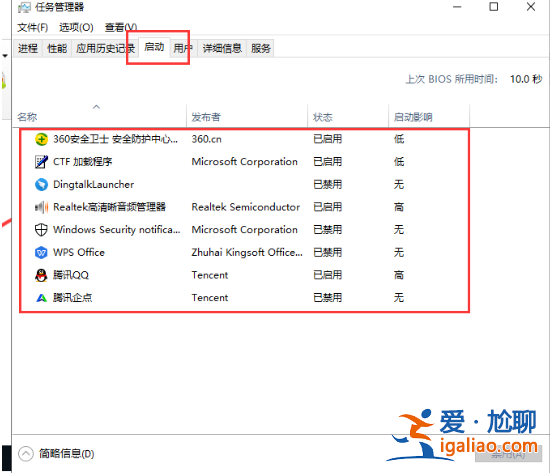Select the 360安全卫士 安全防护中心 row name
The image size is (550, 473).
(x=115, y=139)
